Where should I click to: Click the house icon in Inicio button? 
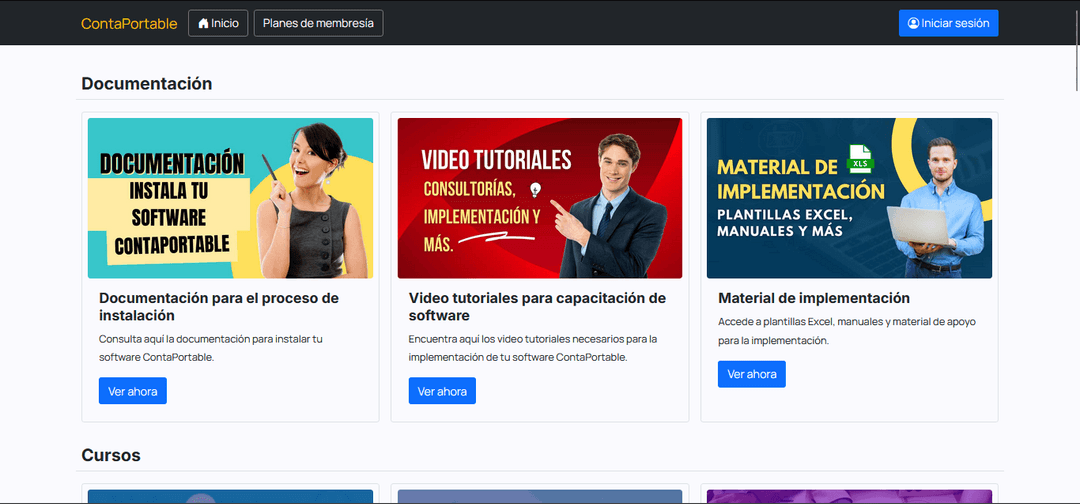pyautogui.click(x=203, y=23)
